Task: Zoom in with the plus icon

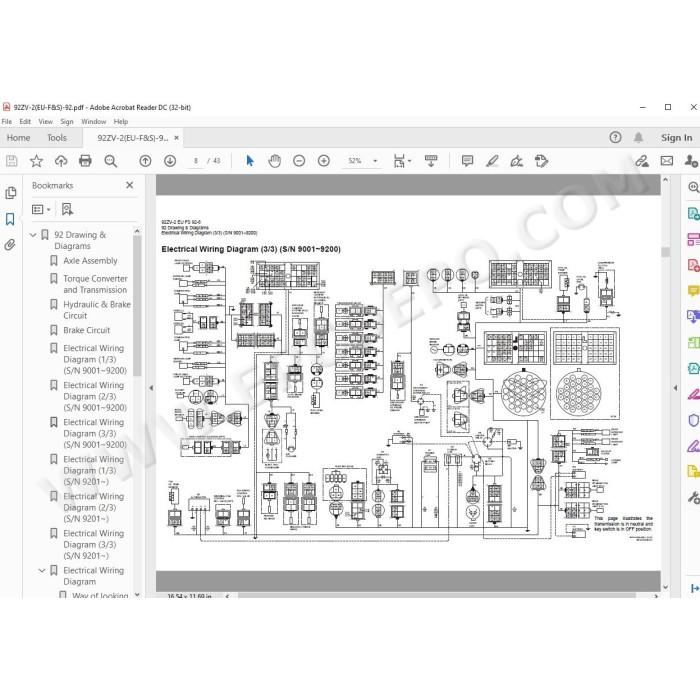Action: point(324,161)
